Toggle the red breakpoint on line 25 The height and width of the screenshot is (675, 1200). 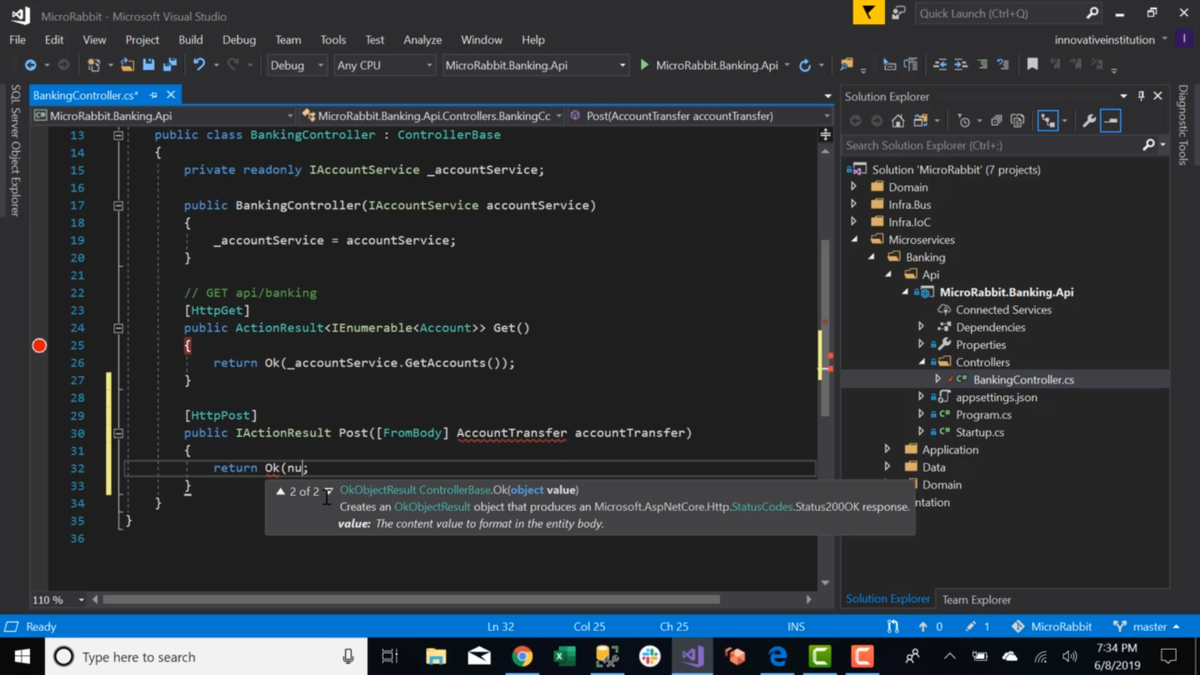click(x=39, y=345)
